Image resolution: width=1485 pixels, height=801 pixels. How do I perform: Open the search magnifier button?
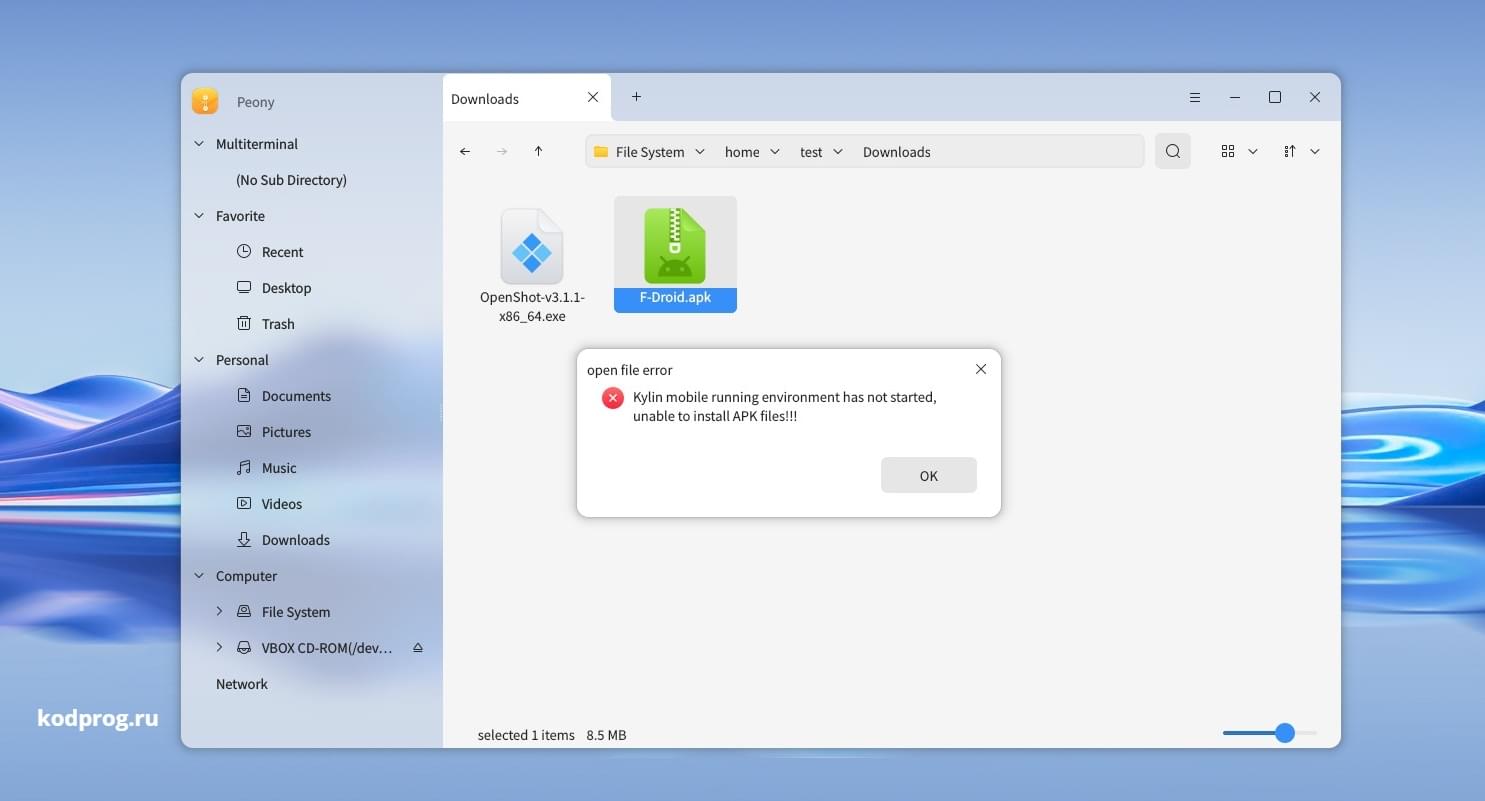(1173, 151)
